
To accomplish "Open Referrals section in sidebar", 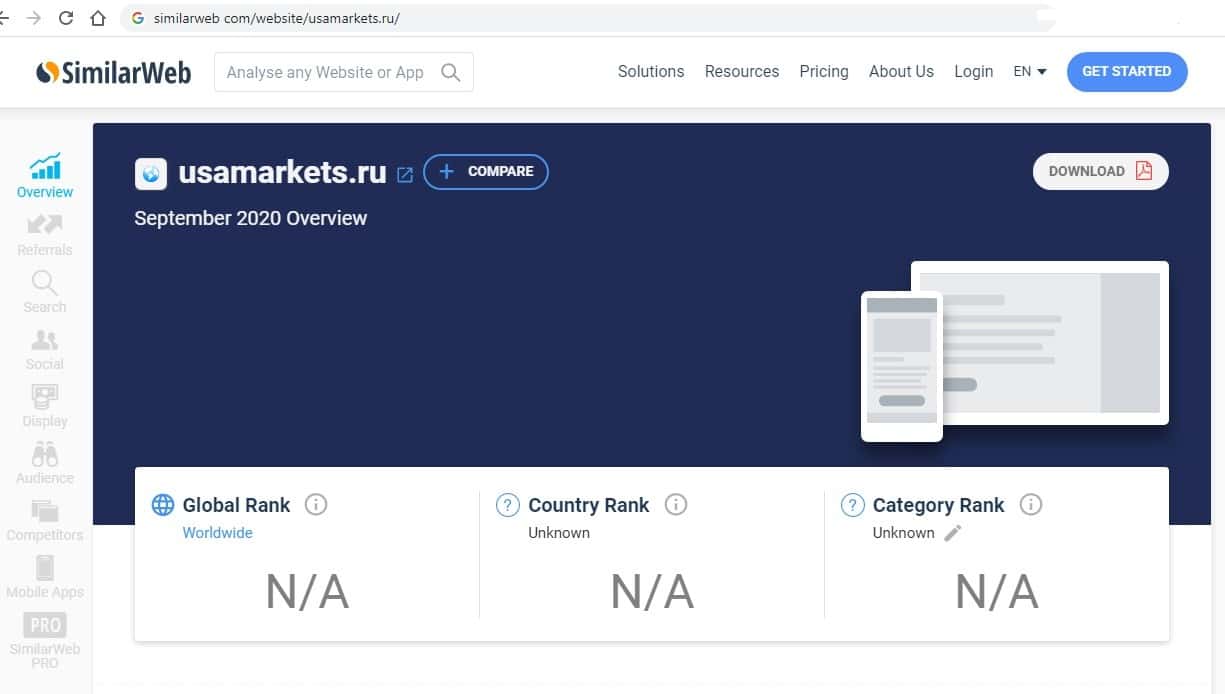I will [45, 225].
